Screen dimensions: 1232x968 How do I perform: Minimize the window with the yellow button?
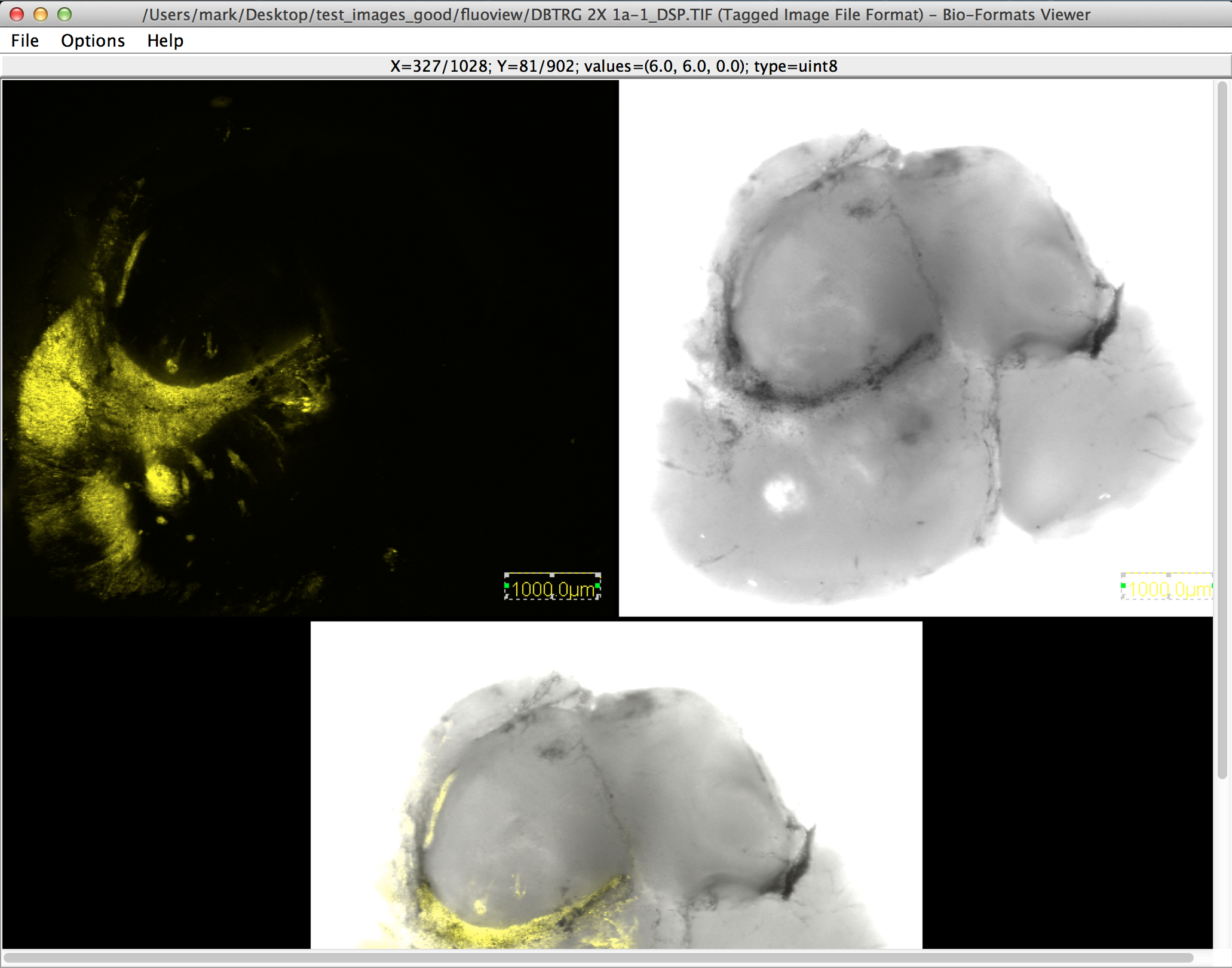(41, 14)
